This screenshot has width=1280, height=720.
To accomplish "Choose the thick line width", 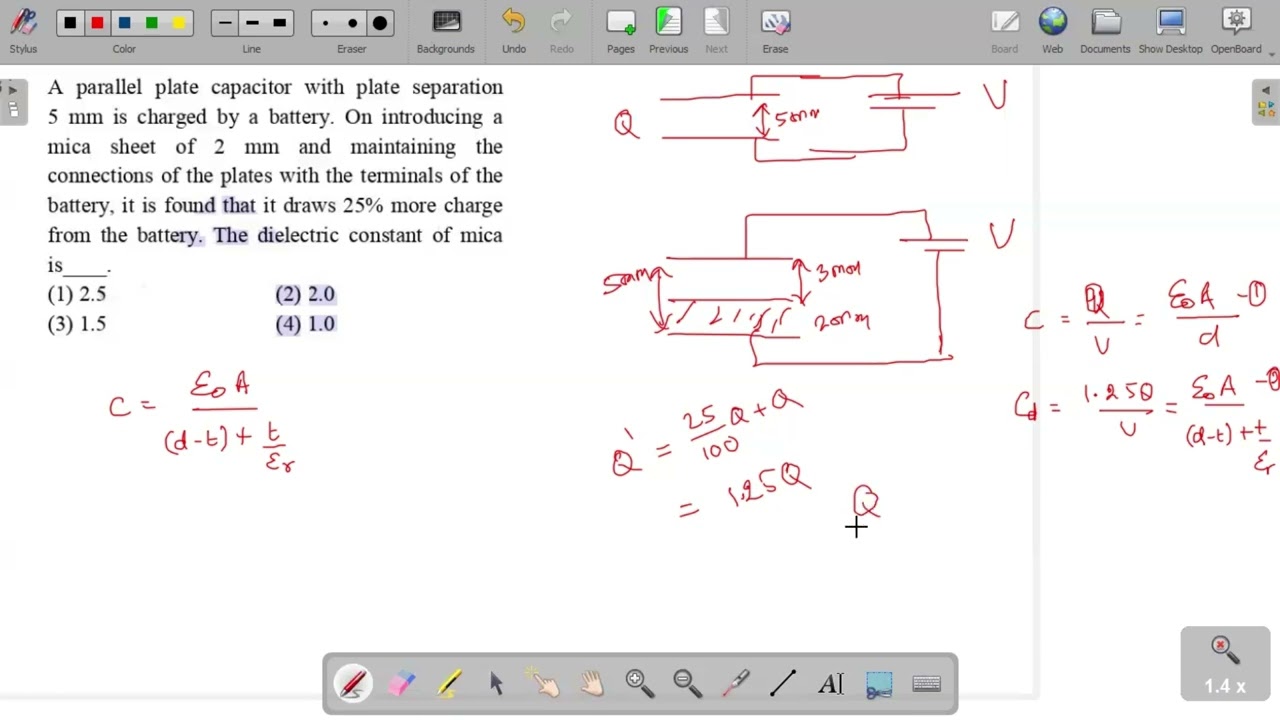I will 279,23.
